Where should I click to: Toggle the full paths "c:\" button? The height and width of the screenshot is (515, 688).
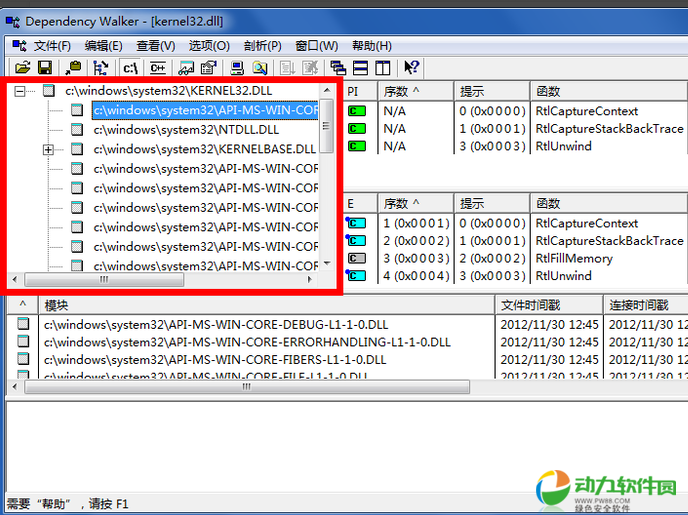(x=130, y=68)
